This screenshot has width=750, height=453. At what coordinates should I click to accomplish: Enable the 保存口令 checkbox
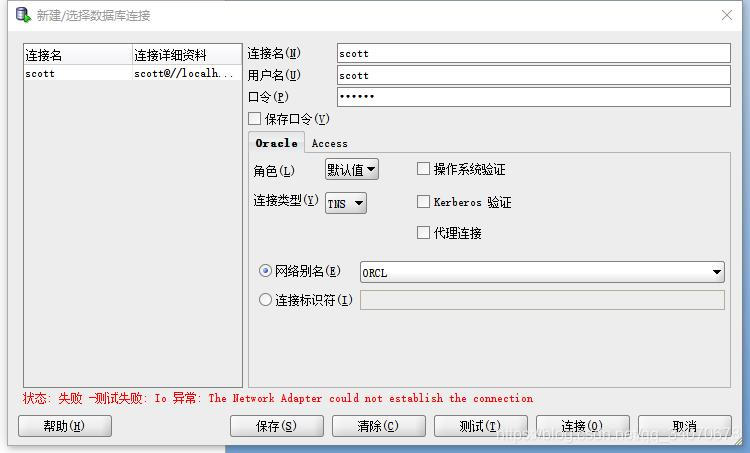pos(254,119)
